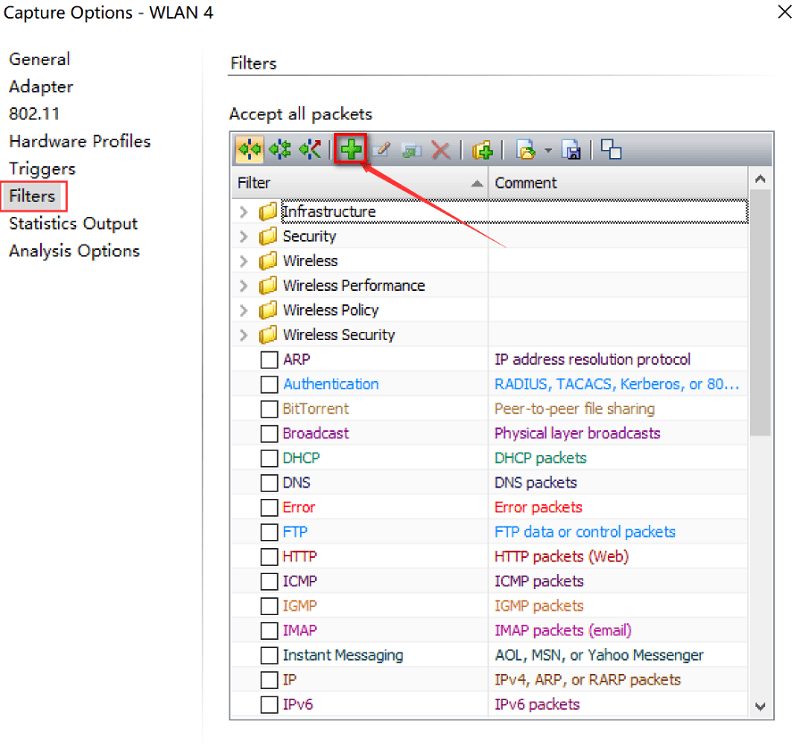Select the Filters page in sidebar
The height and width of the screenshot is (748, 800).
(x=32, y=196)
